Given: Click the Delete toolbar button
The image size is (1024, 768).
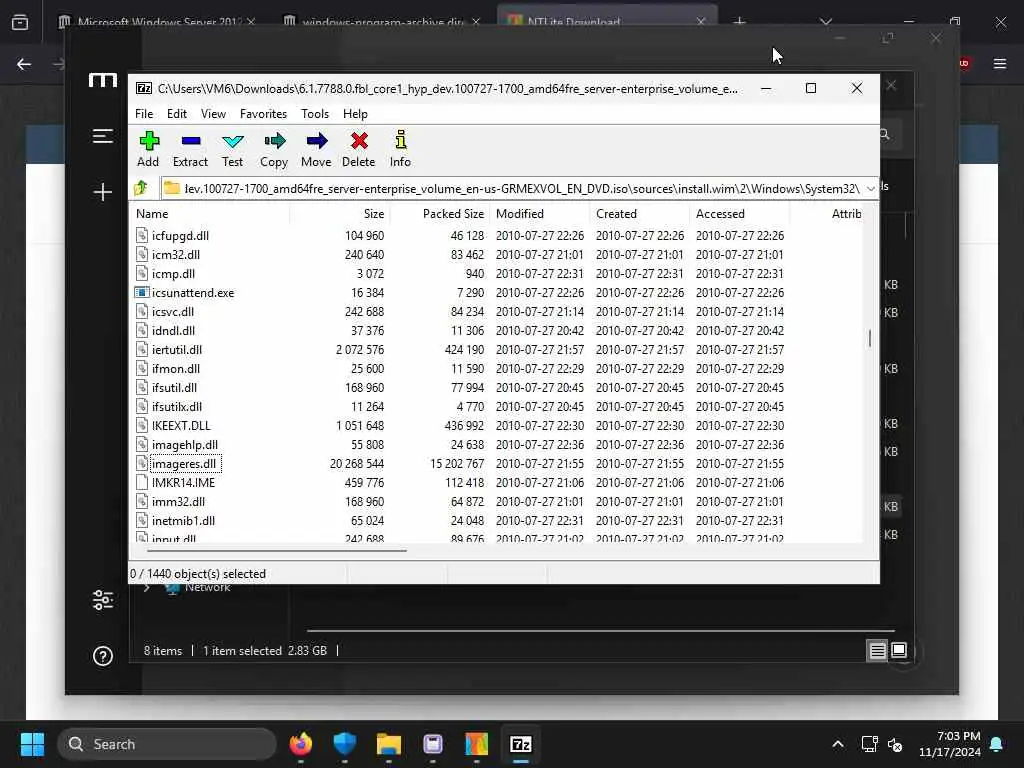Looking at the screenshot, I should pos(359,150).
